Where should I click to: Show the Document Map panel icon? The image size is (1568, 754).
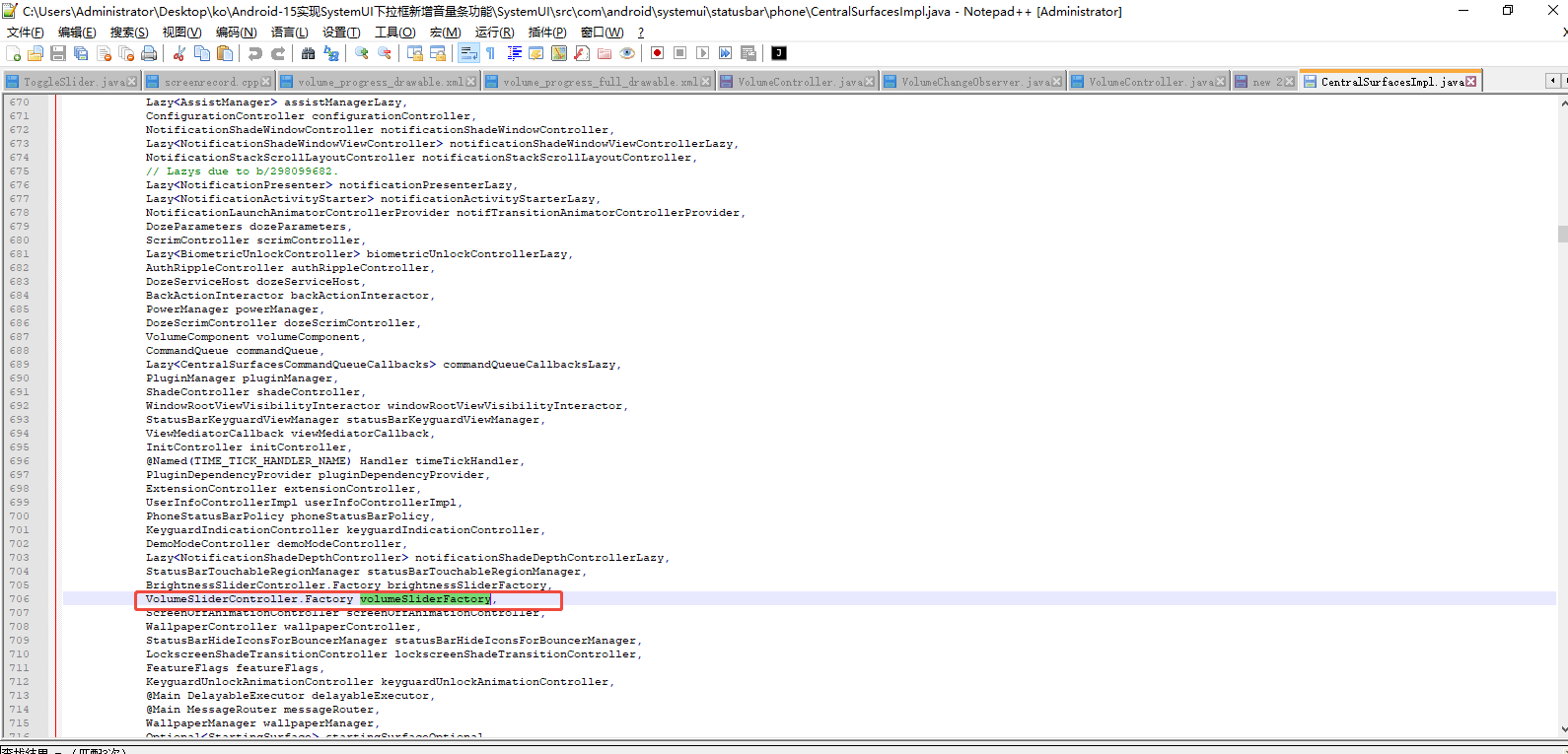point(559,53)
